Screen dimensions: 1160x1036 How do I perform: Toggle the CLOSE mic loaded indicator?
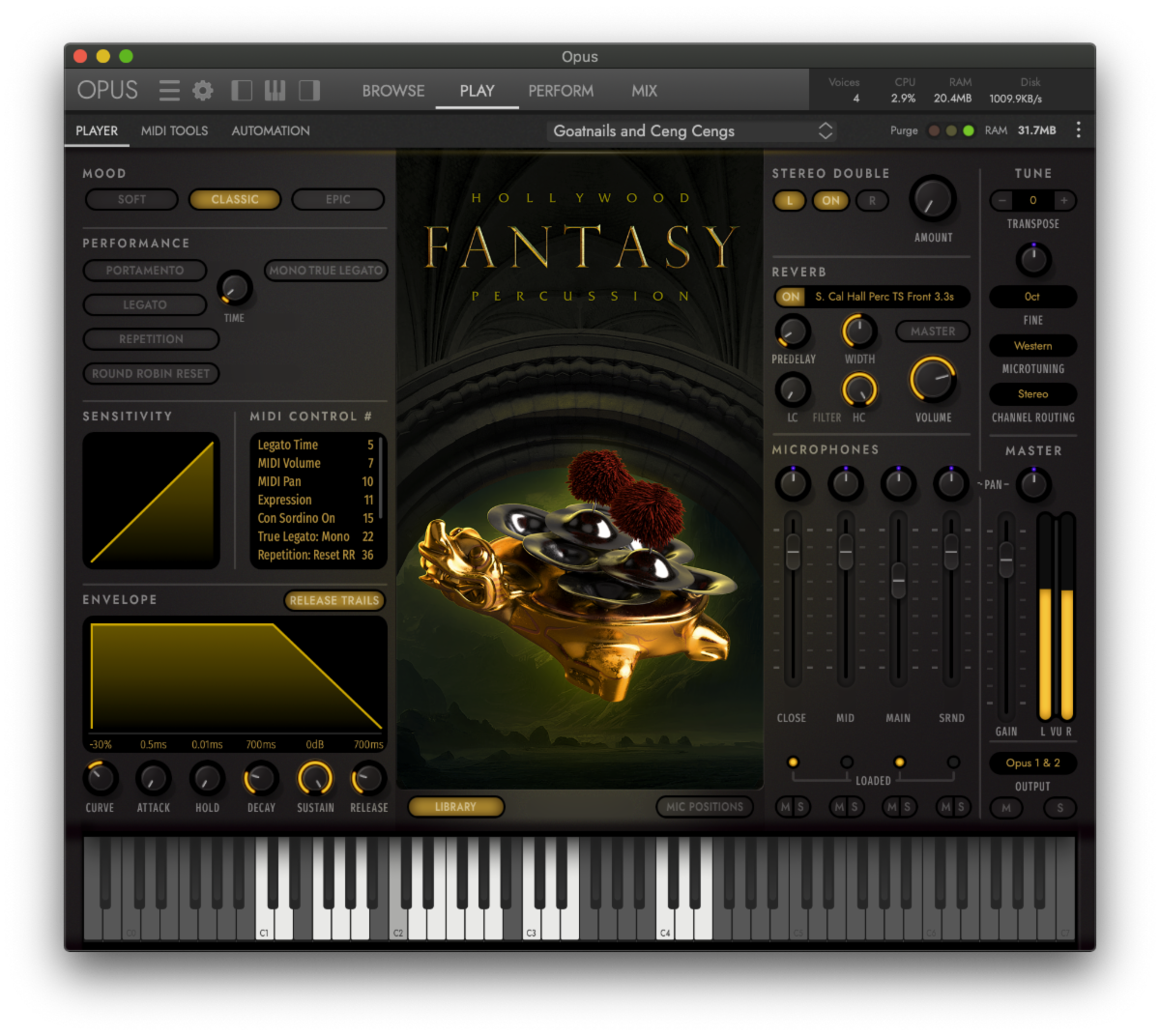[x=793, y=763]
